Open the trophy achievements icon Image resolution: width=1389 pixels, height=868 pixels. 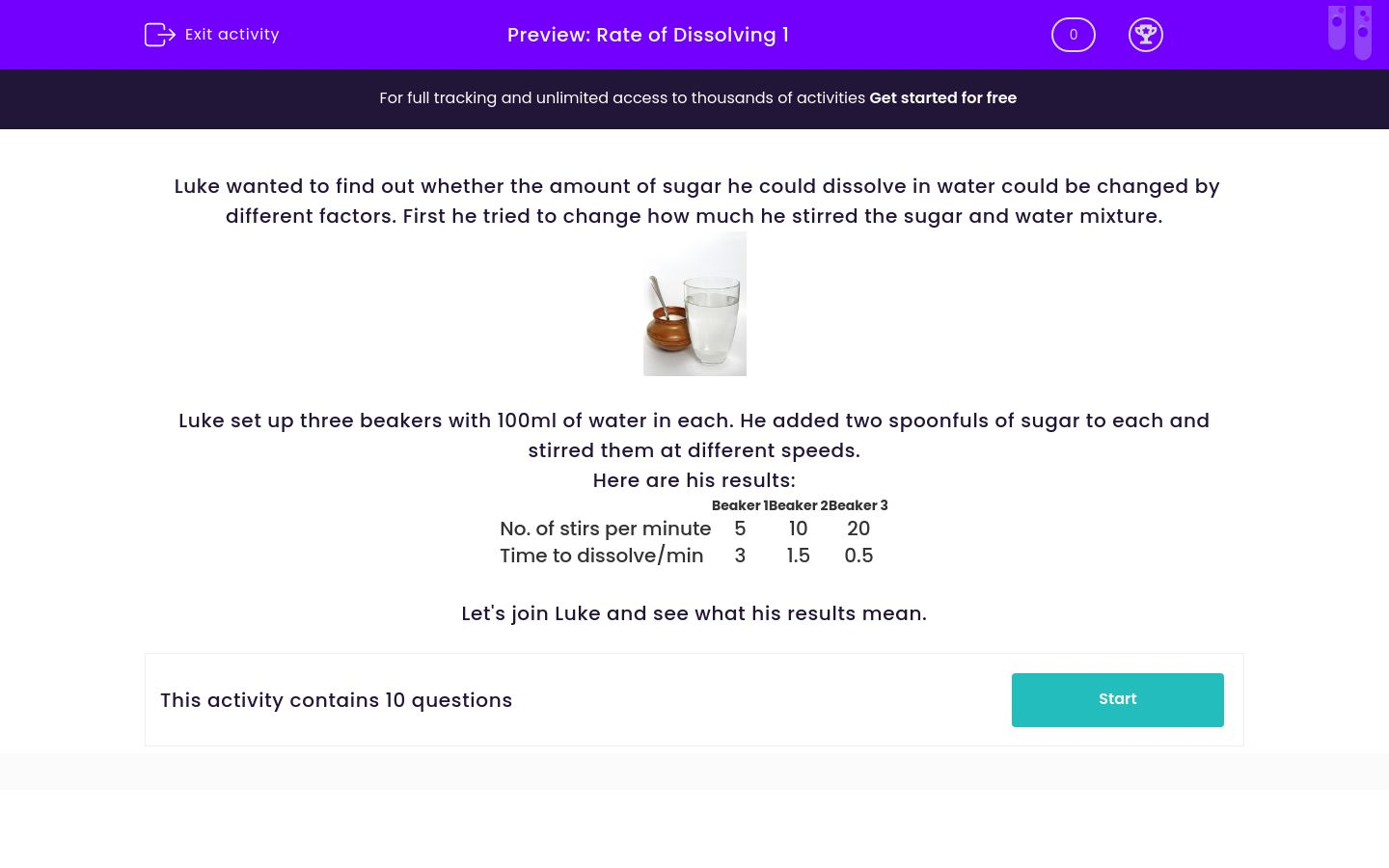point(1146,35)
